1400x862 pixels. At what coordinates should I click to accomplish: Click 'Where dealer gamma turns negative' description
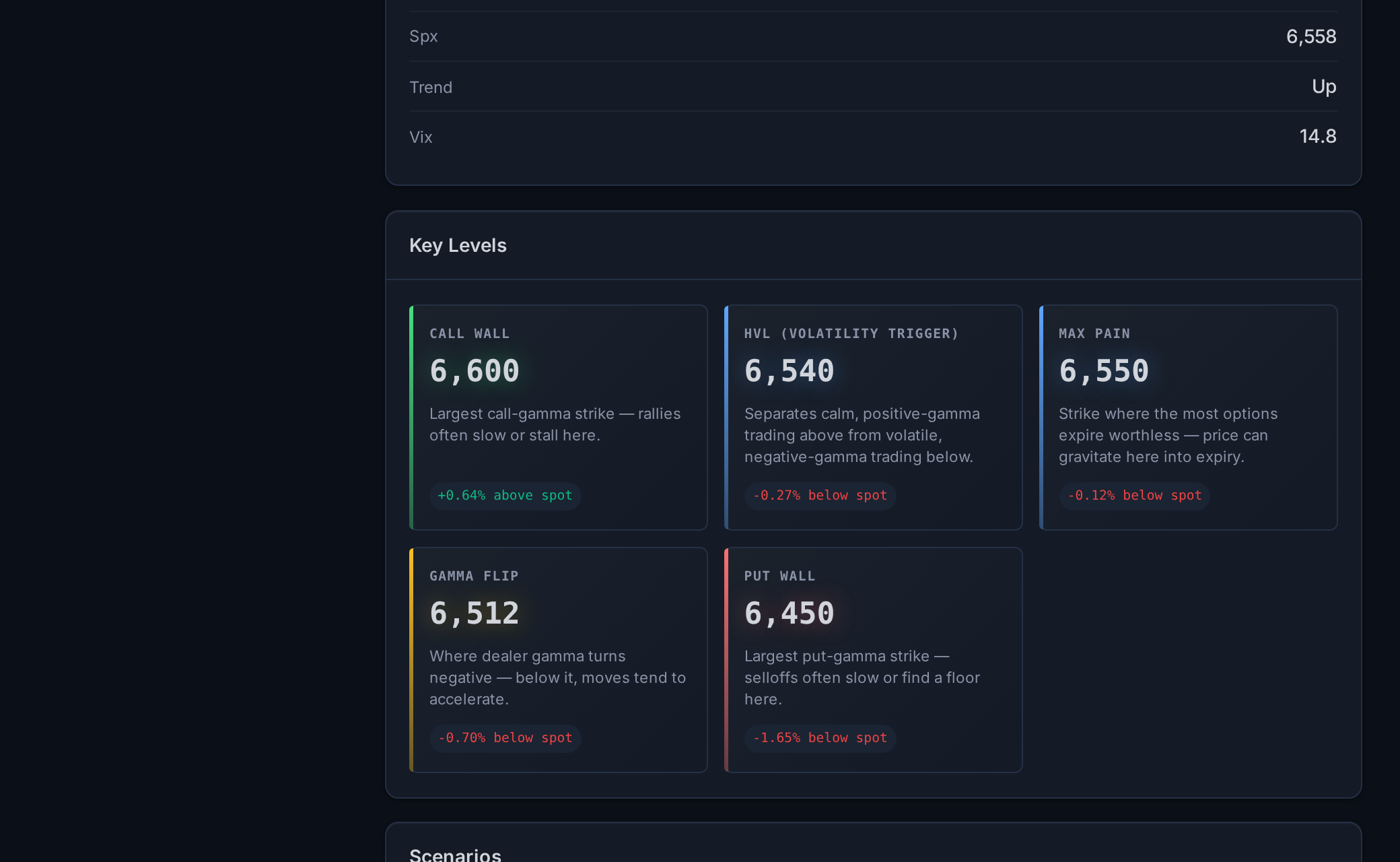(x=558, y=677)
